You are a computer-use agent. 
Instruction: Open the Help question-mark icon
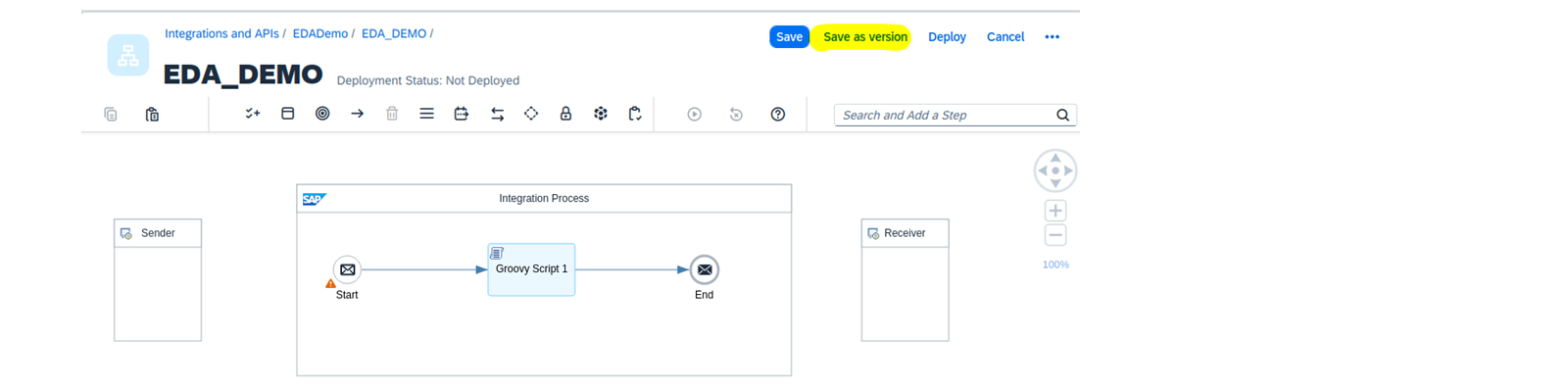point(778,115)
